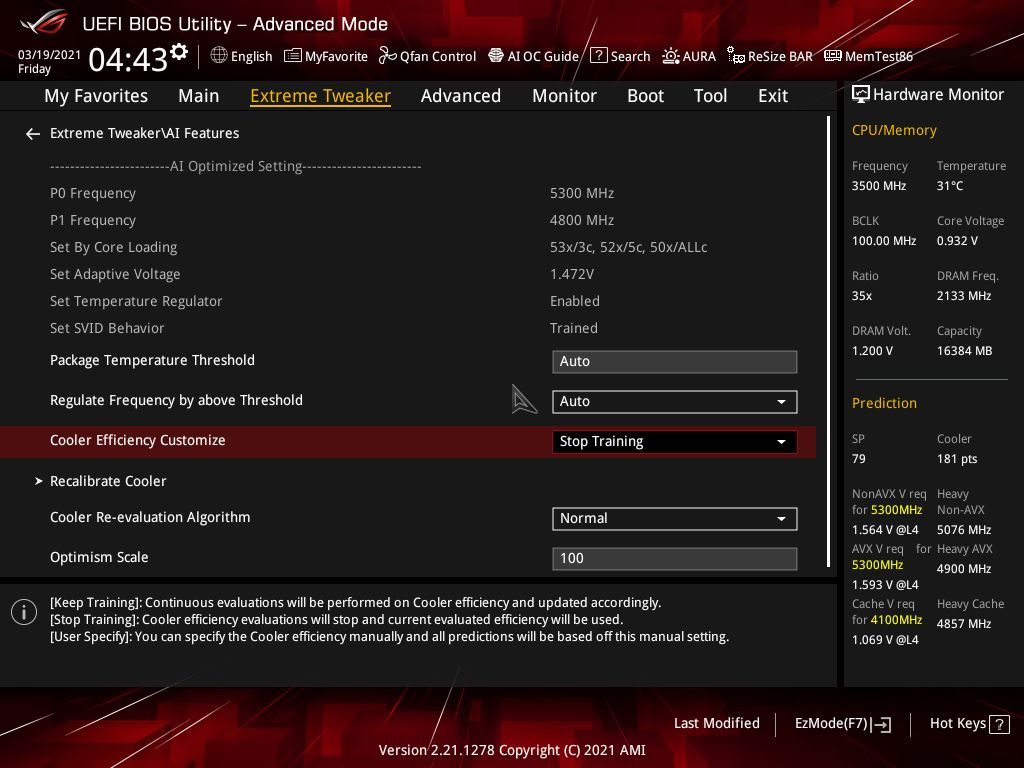Open Cooler Re-evaluation Algorithm Normal dropdown

[x=675, y=519]
